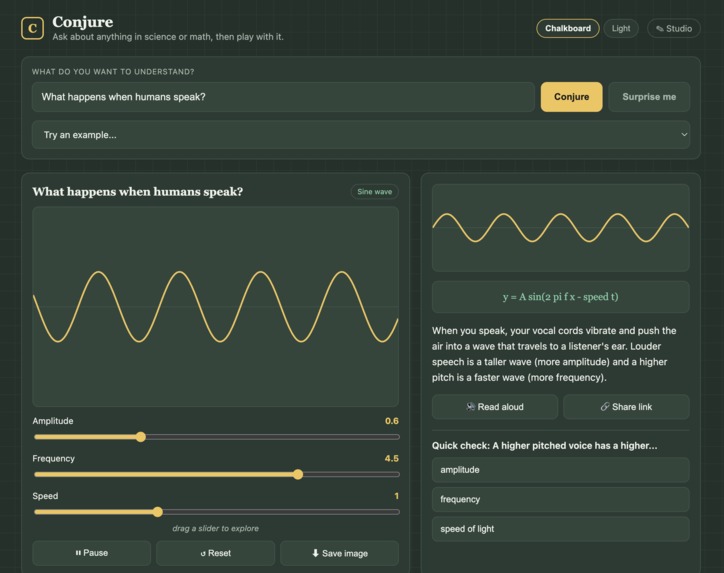The width and height of the screenshot is (724, 573).
Task: Click the Conjure logo icon
Action: [x=32, y=28]
